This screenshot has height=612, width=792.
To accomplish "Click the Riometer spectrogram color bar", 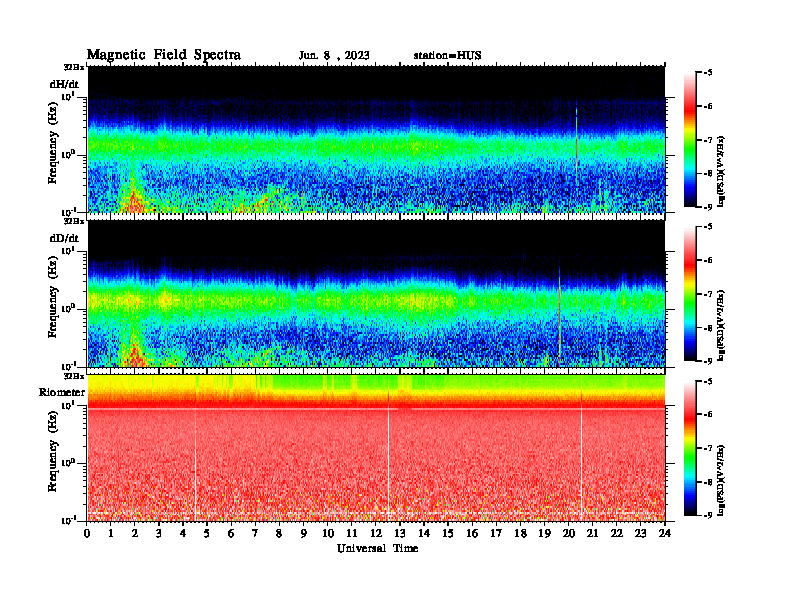I will (x=690, y=448).
